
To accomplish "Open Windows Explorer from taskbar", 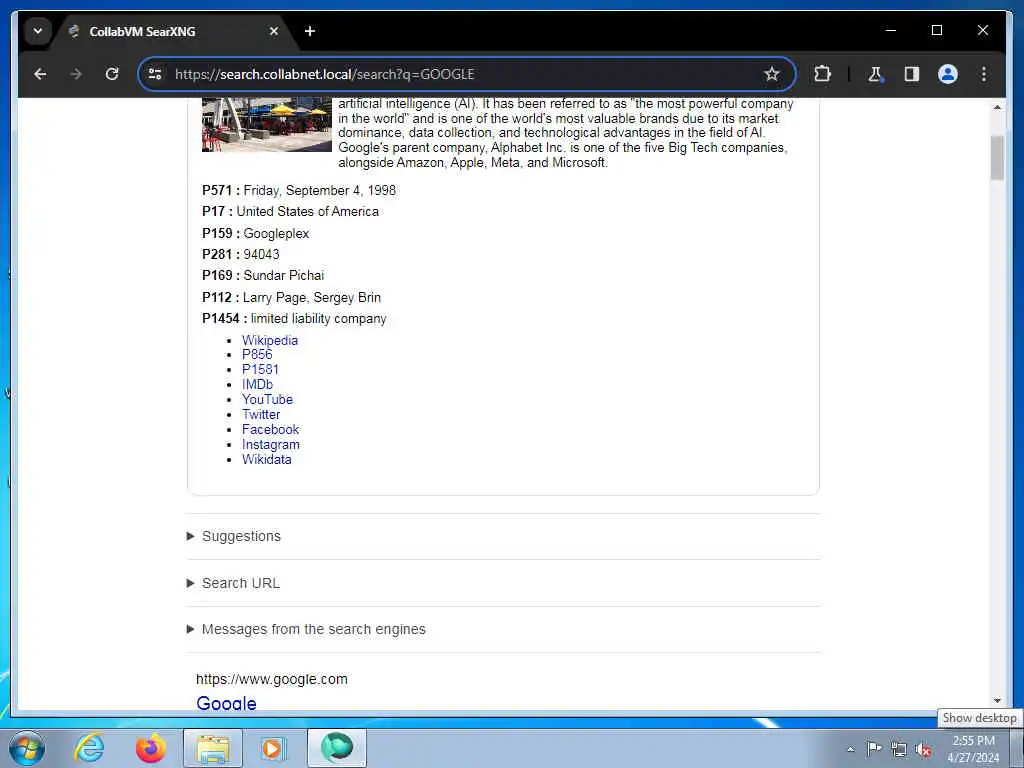I will tap(212, 748).
